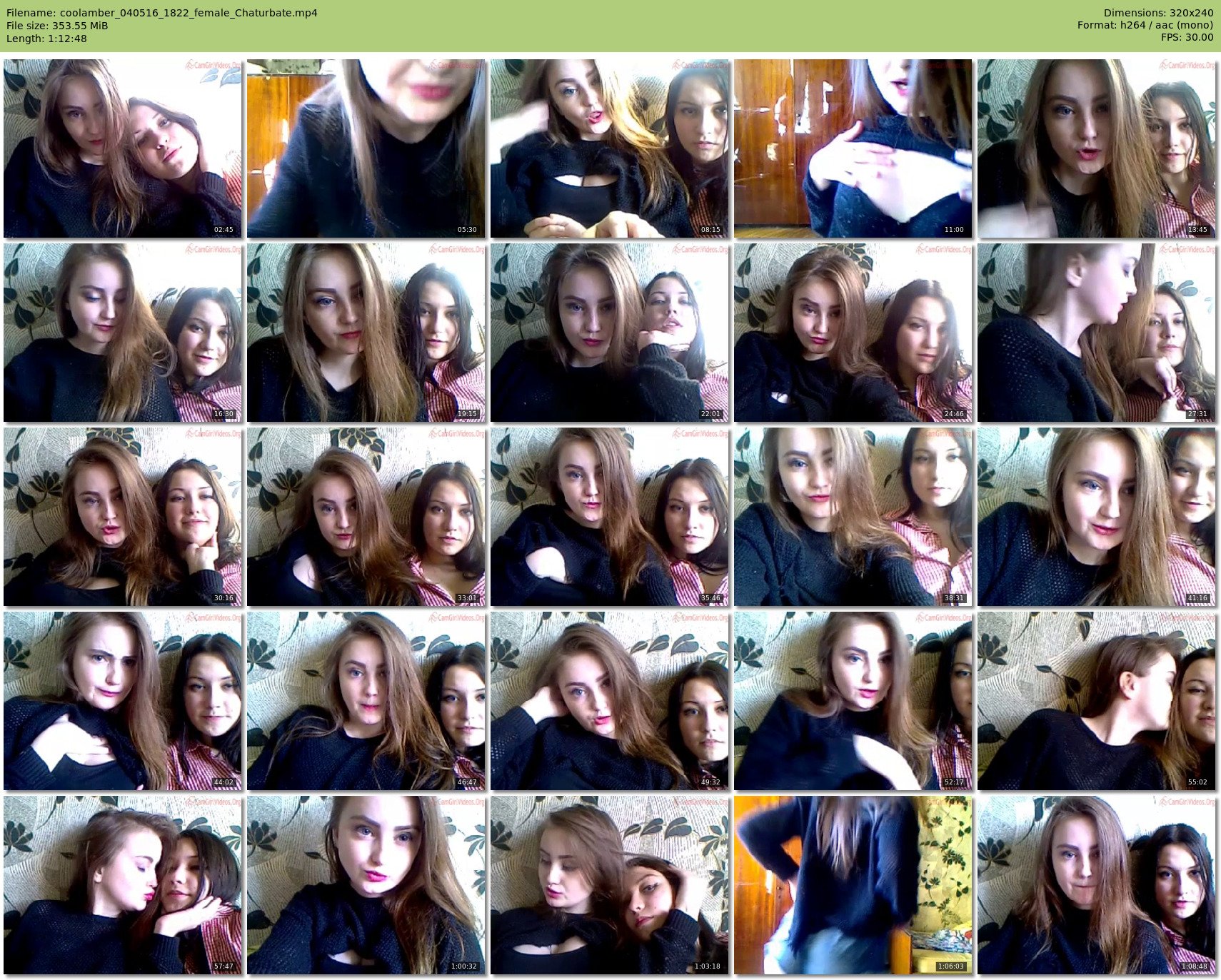Choose the thumbnail timestamped 44:02
This screenshot has width=1221, height=980.
[123, 701]
